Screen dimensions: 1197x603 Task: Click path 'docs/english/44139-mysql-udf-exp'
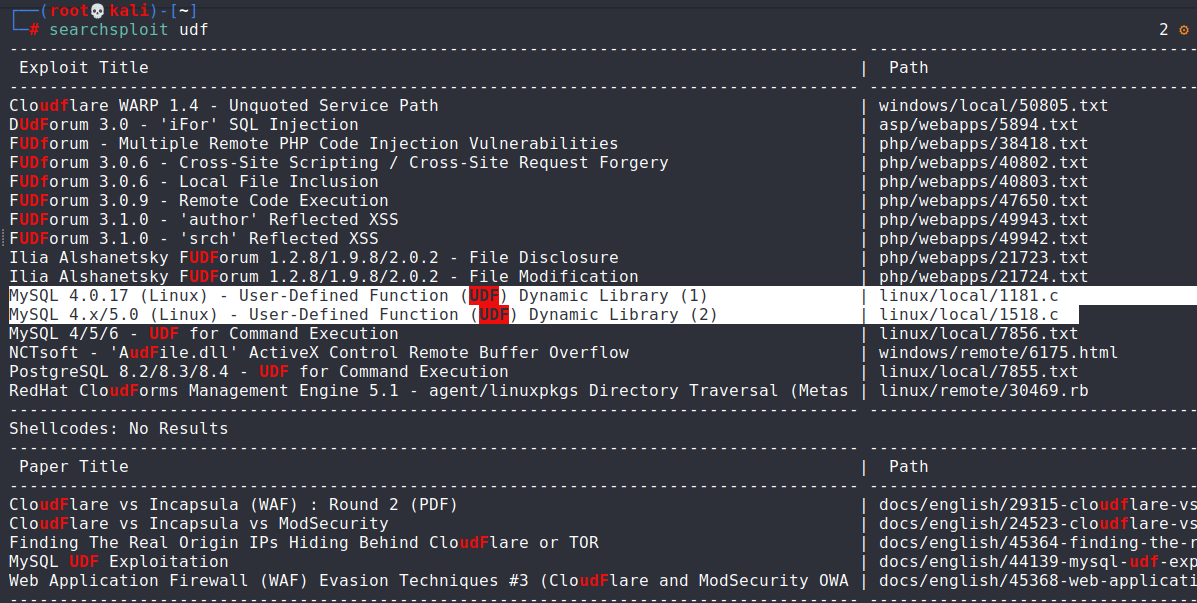(x=1037, y=562)
